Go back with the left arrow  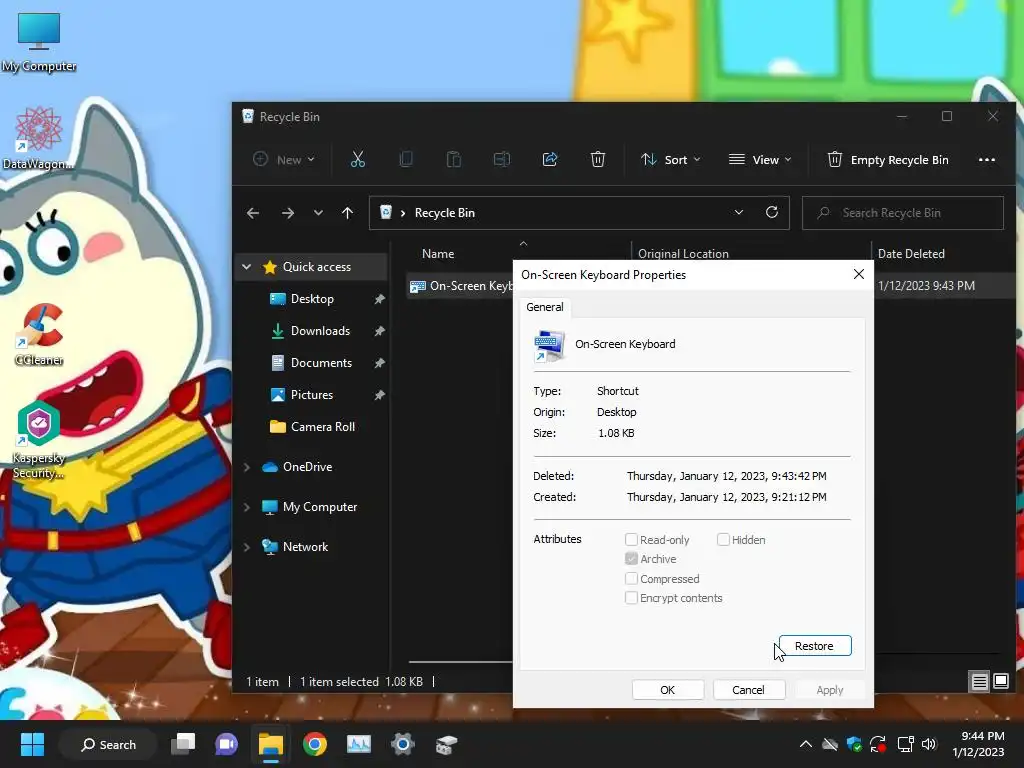tap(253, 213)
